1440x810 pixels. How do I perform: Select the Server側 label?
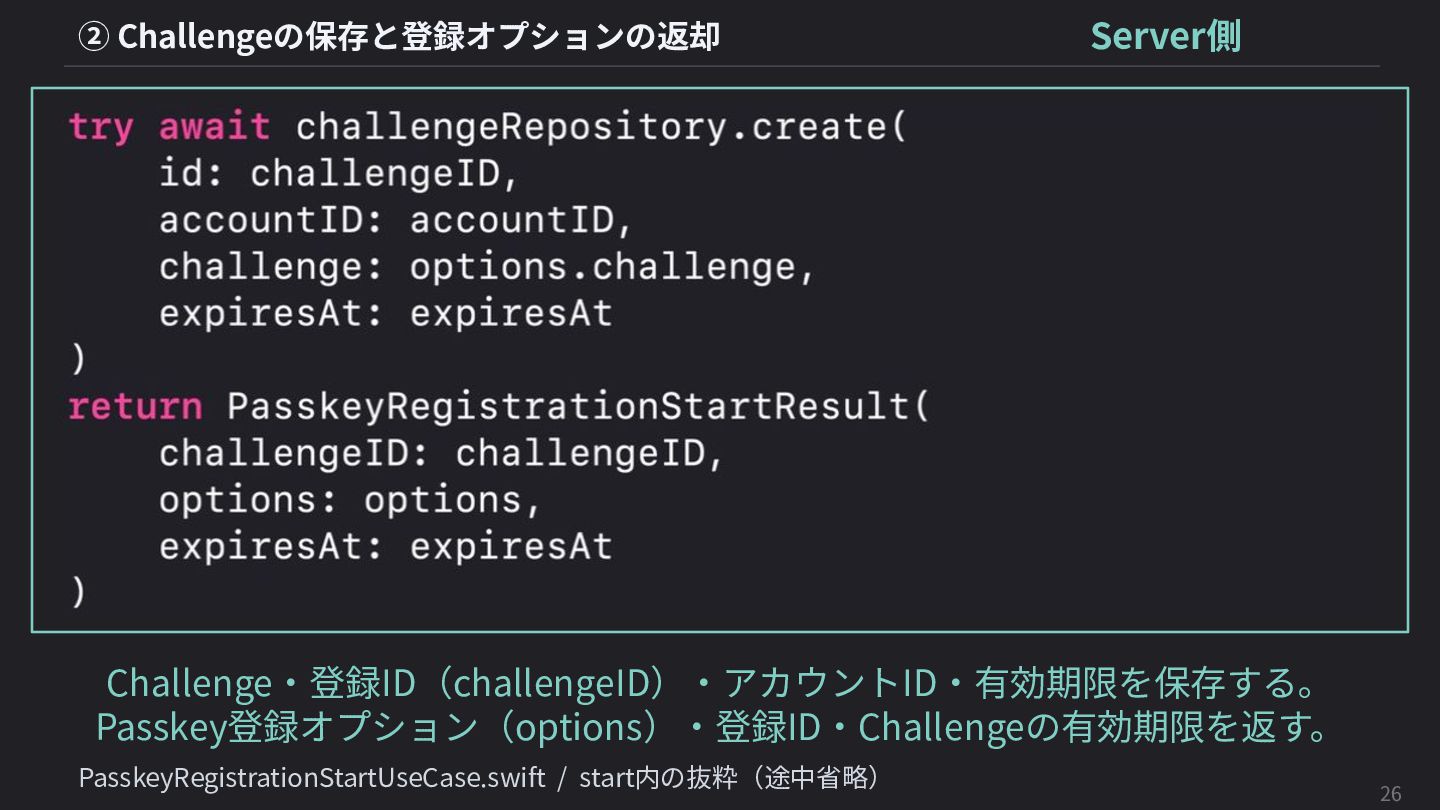(1166, 36)
